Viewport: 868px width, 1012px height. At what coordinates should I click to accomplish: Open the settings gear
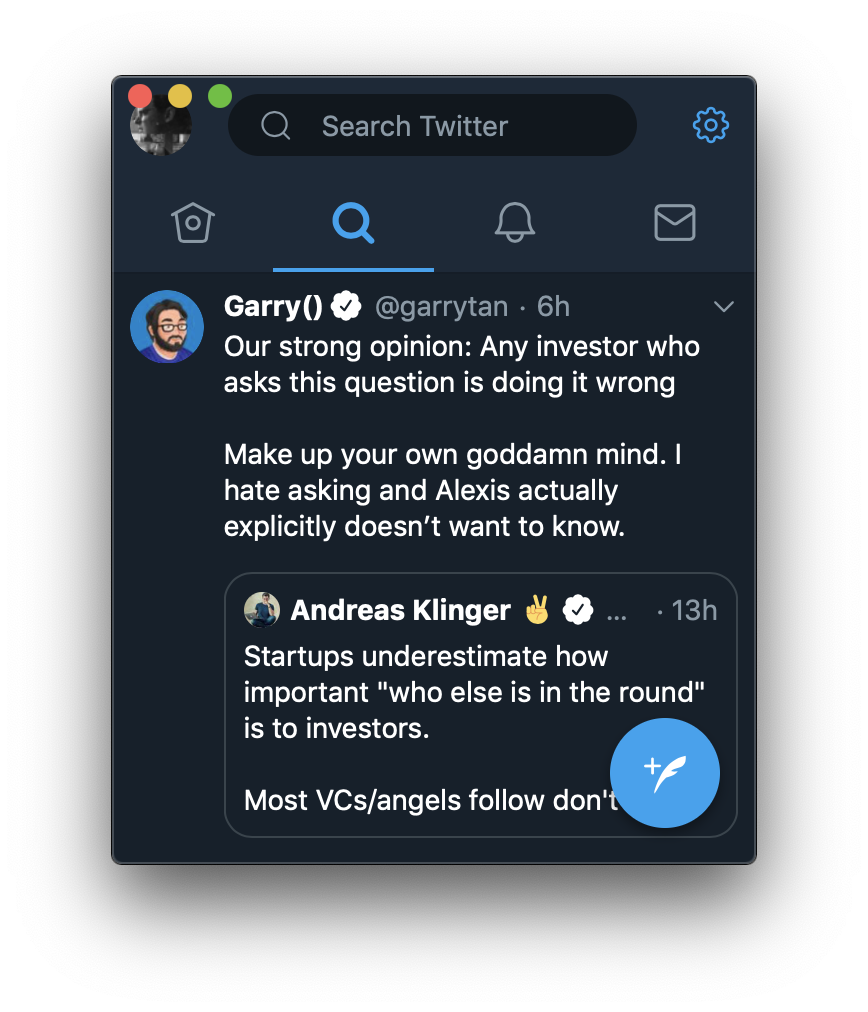[x=711, y=125]
